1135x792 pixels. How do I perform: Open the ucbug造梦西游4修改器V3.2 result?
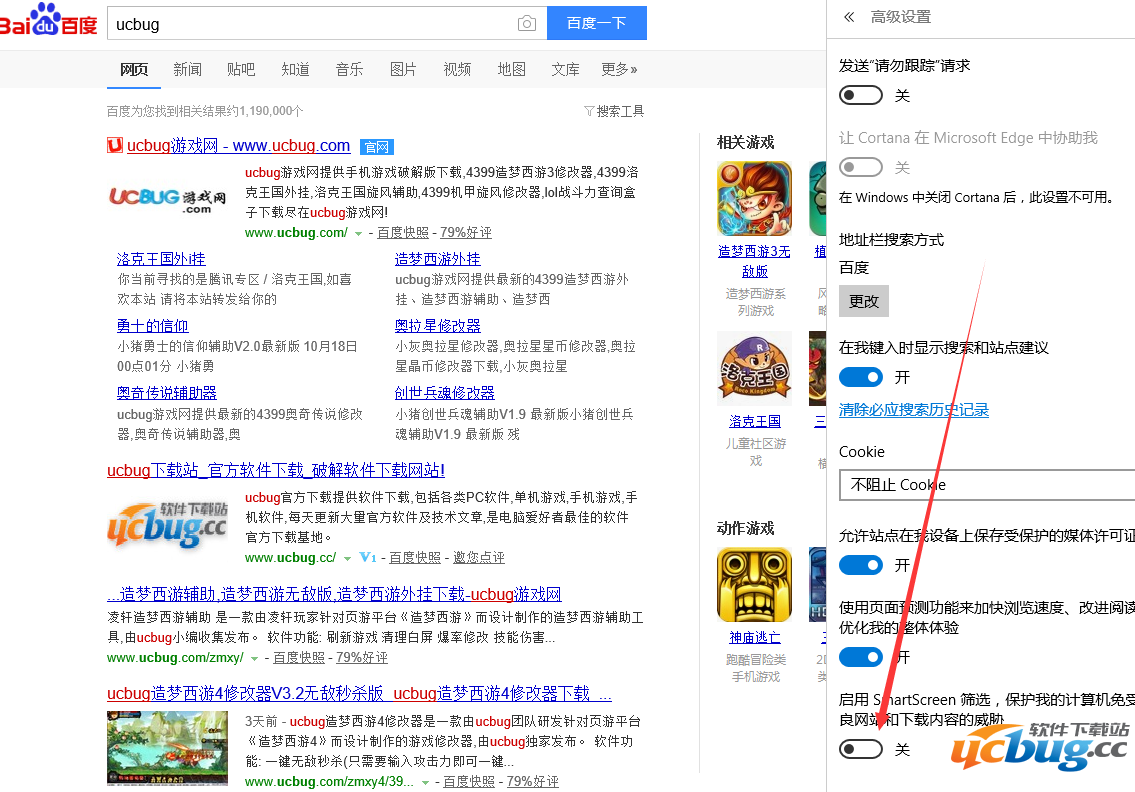pyautogui.click(x=359, y=694)
